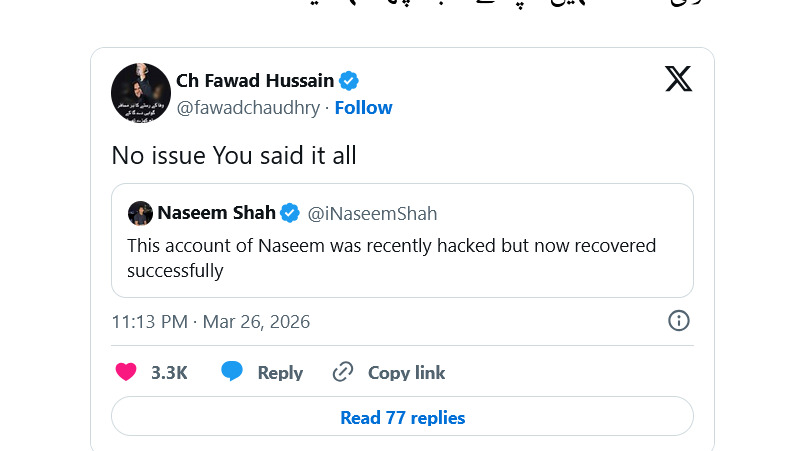Click the X logo on the tweet
Image resolution: width=790 pixels, height=451 pixels.
[x=678, y=78]
